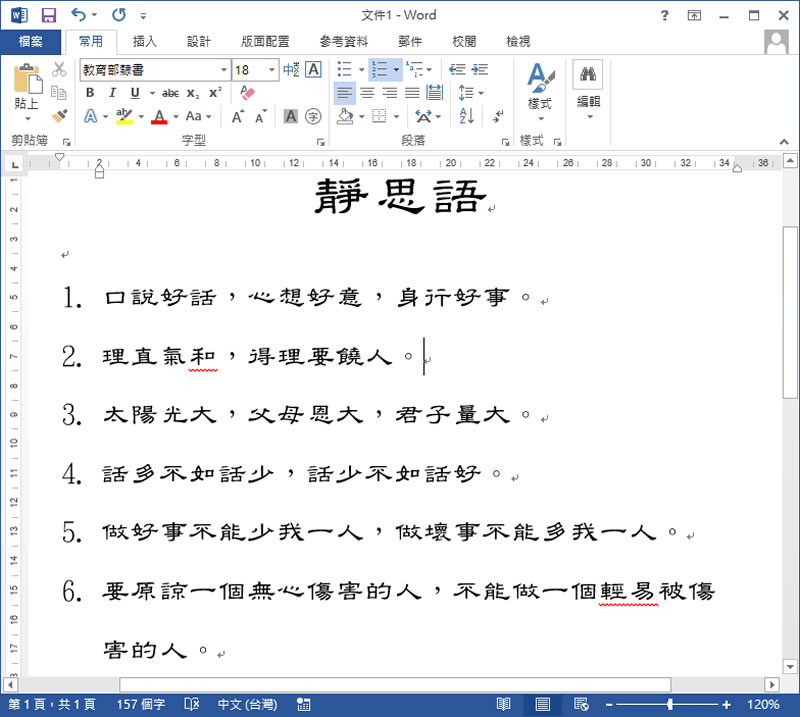The image size is (800, 717).
Task: Click the Format Painter brush icon
Action: [x=59, y=116]
